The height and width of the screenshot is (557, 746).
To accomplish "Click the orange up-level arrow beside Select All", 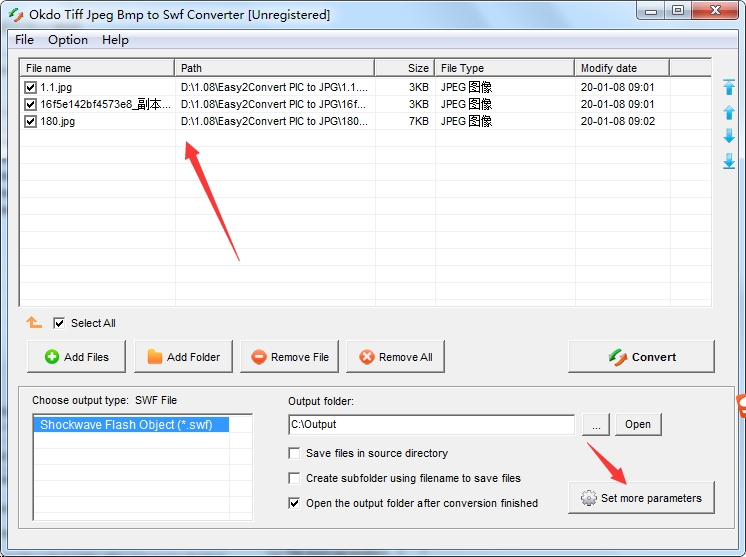I will coord(34,322).
